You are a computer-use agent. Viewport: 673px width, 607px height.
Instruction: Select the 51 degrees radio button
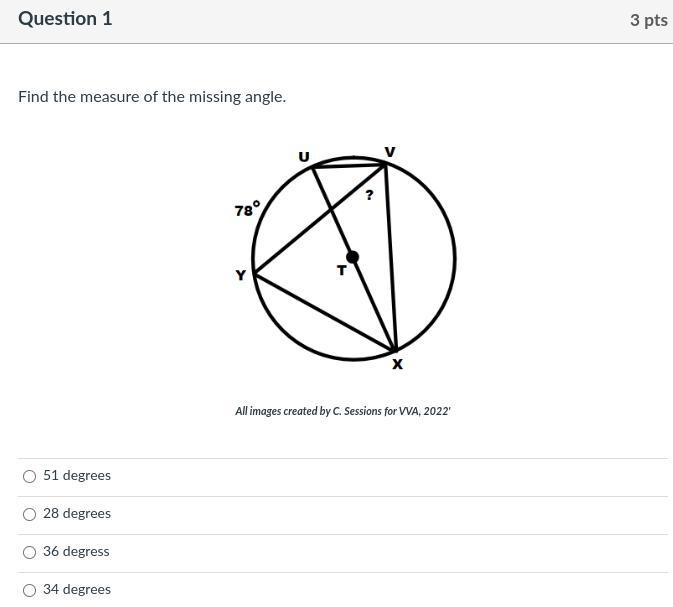coord(29,476)
